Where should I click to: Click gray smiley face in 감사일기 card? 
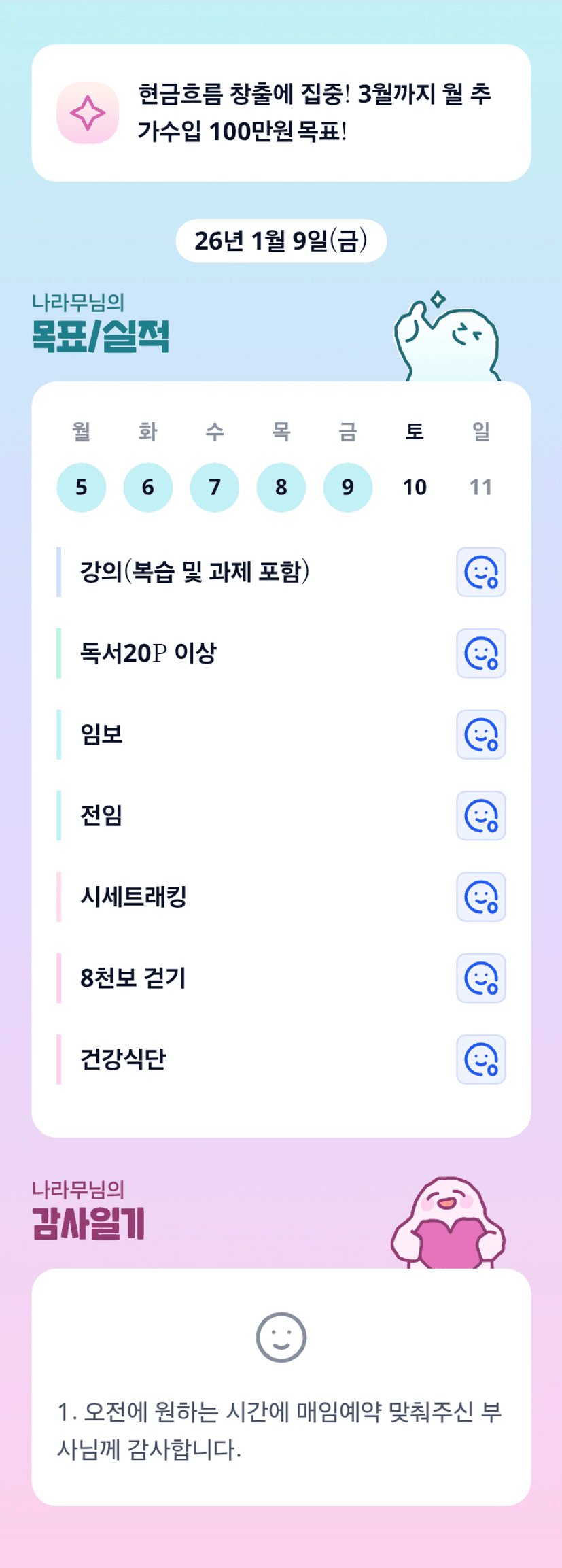pos(281,1337)
